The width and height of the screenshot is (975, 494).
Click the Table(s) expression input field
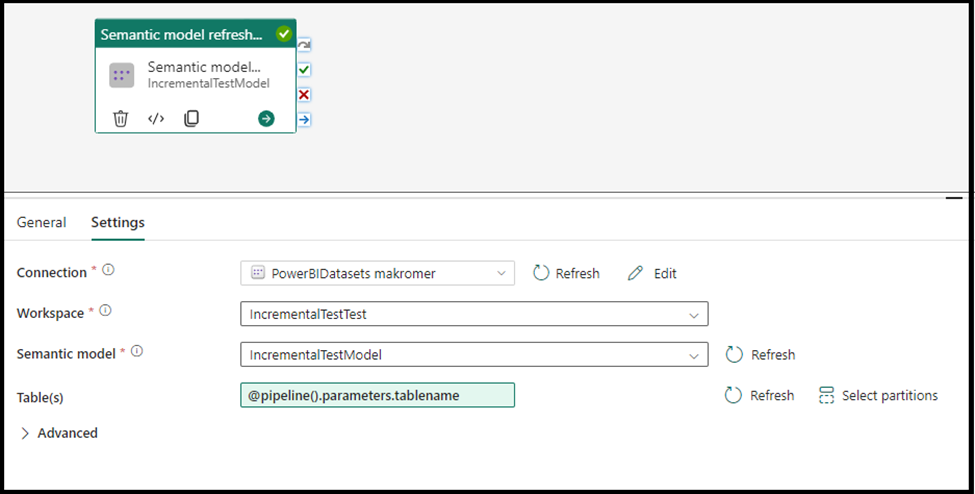point(377,395)
